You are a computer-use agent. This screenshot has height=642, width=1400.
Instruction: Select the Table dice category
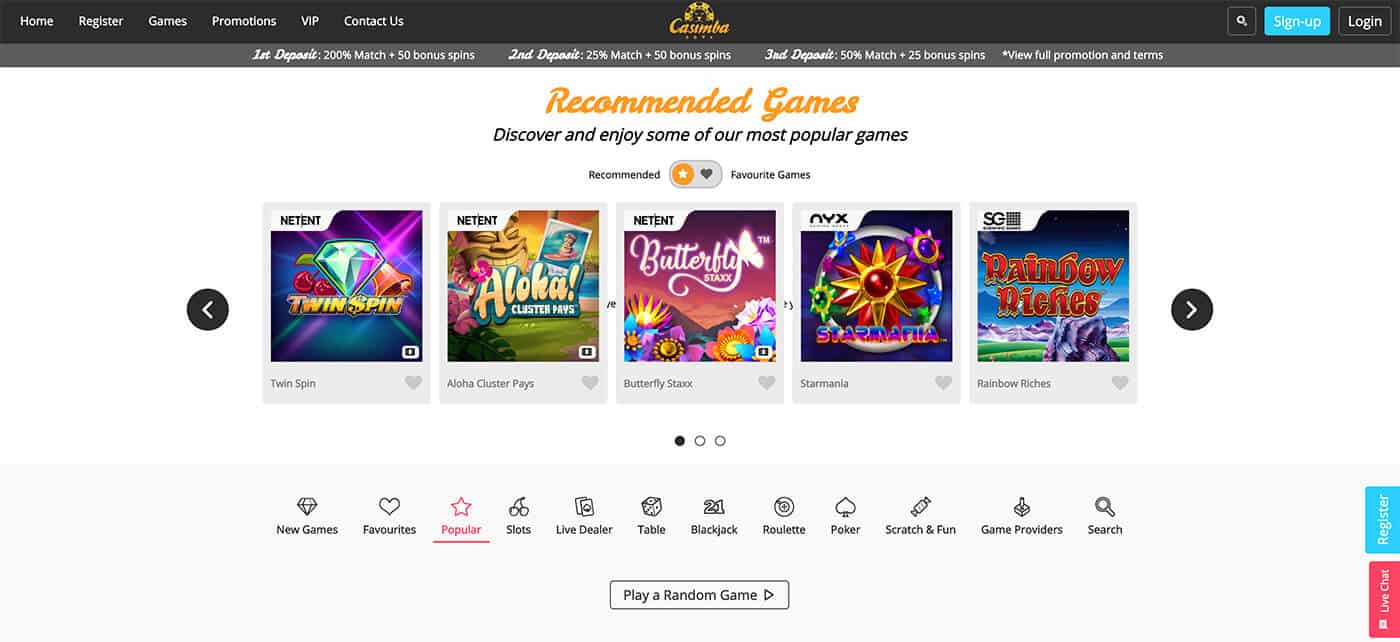[x=651, y=507]
